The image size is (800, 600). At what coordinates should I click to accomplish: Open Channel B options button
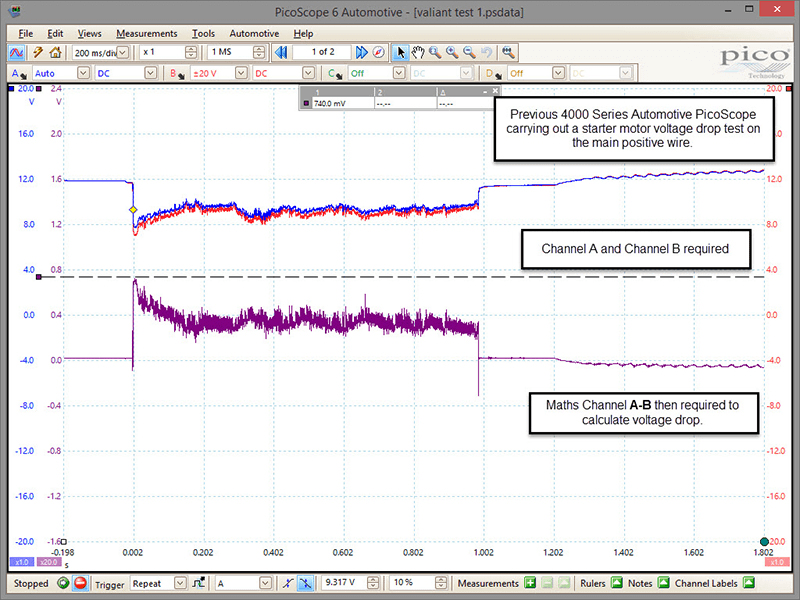[178, 74]
